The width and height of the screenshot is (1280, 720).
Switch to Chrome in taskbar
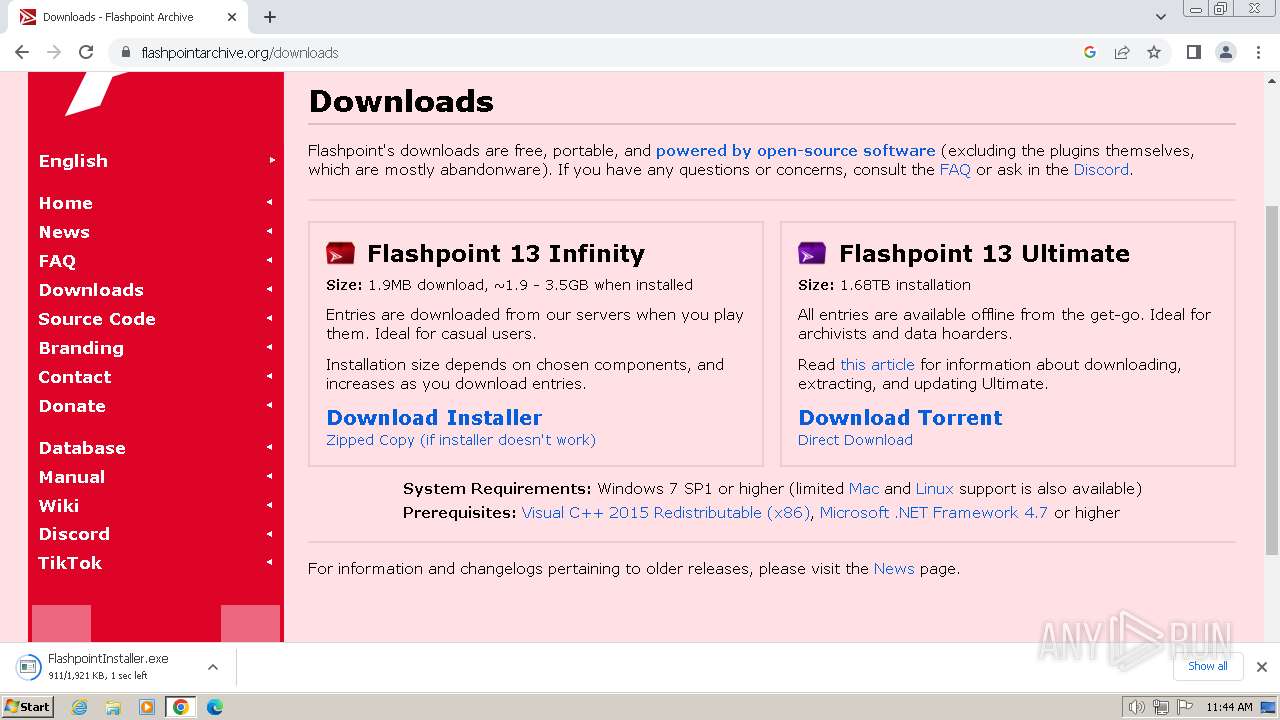pyautogui.click(x=181, y=707)
